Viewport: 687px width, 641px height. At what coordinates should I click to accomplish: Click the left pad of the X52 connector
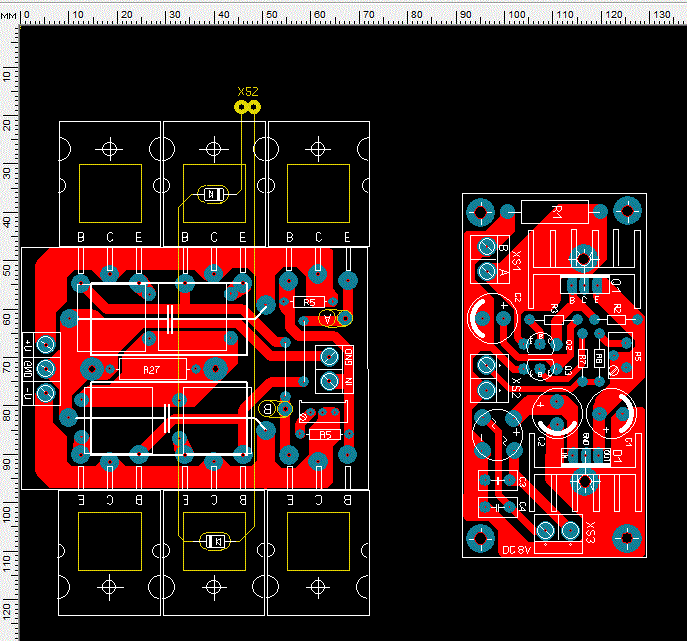click(241, 107)
